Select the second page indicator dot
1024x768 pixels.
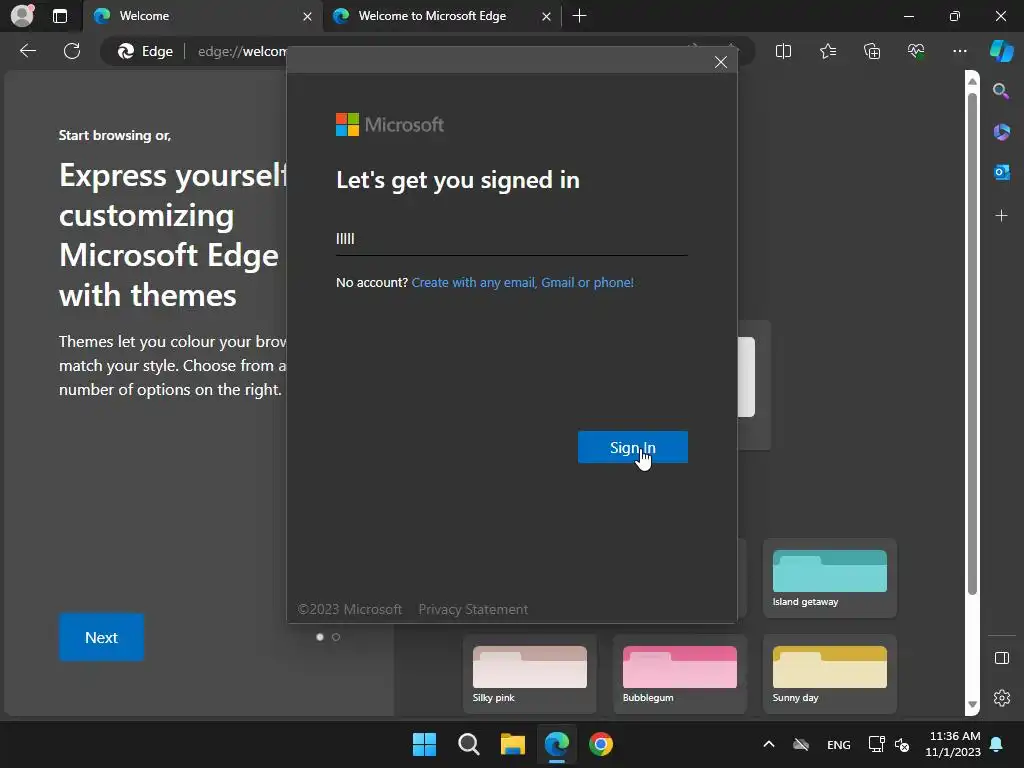coord(336,637)
